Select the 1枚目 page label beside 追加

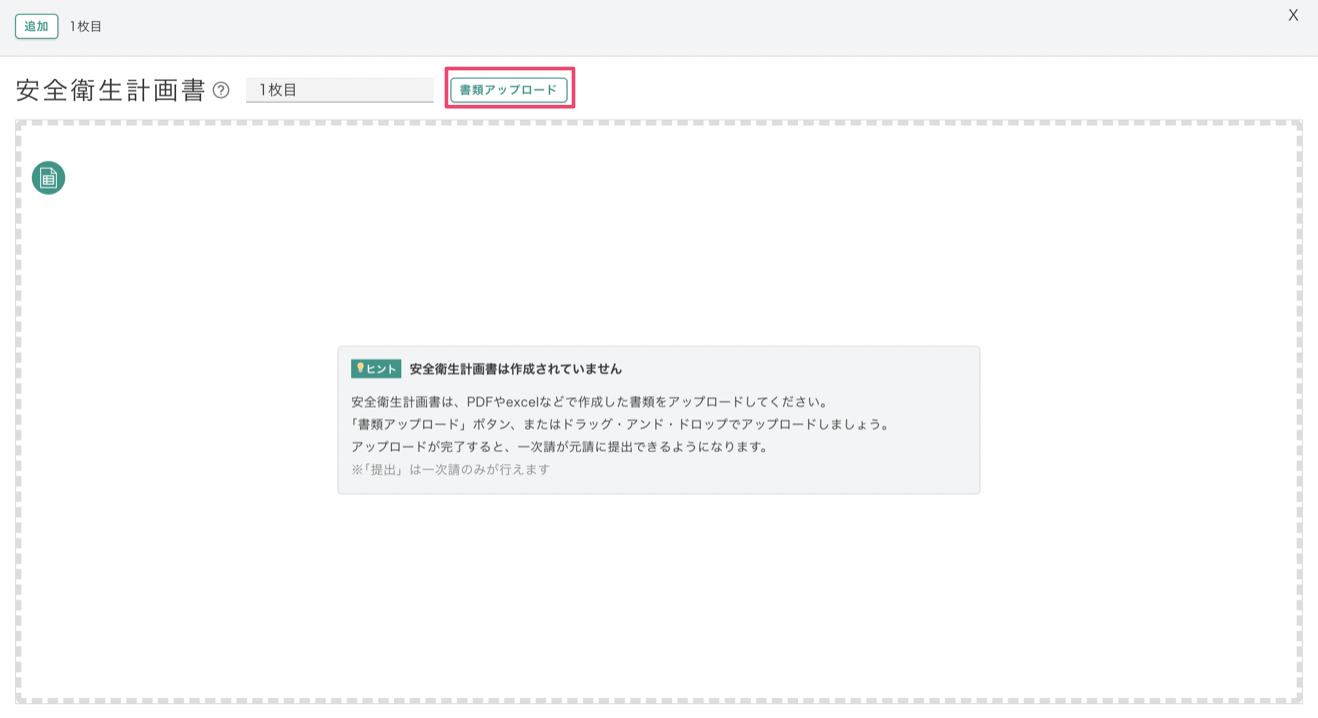click(x=86, y=27)
